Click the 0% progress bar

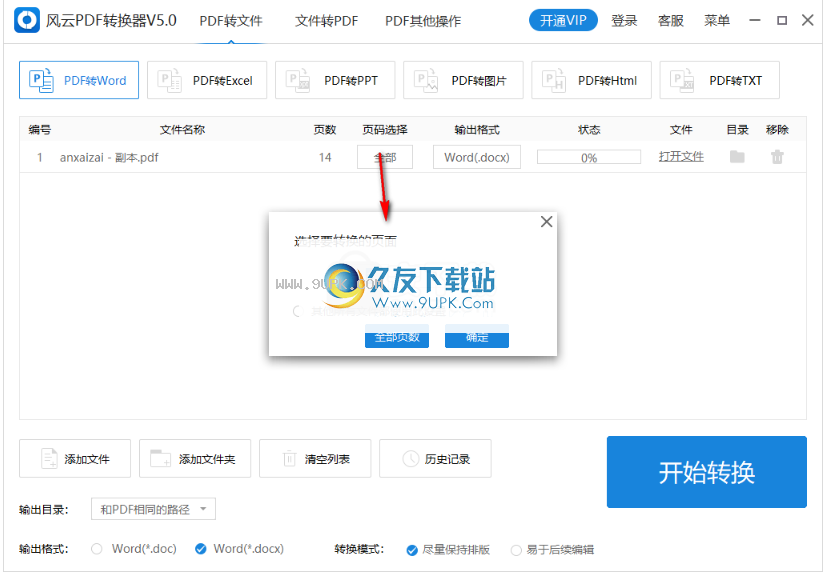click(589, 157)
